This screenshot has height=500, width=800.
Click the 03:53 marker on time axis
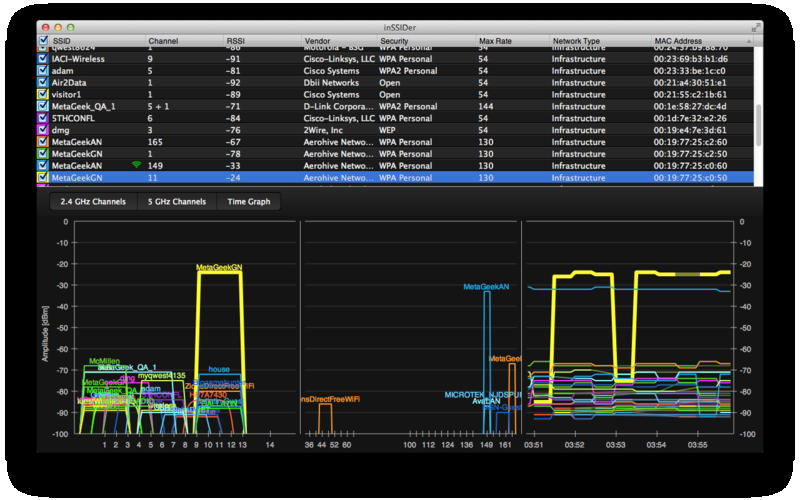point(615,445)
